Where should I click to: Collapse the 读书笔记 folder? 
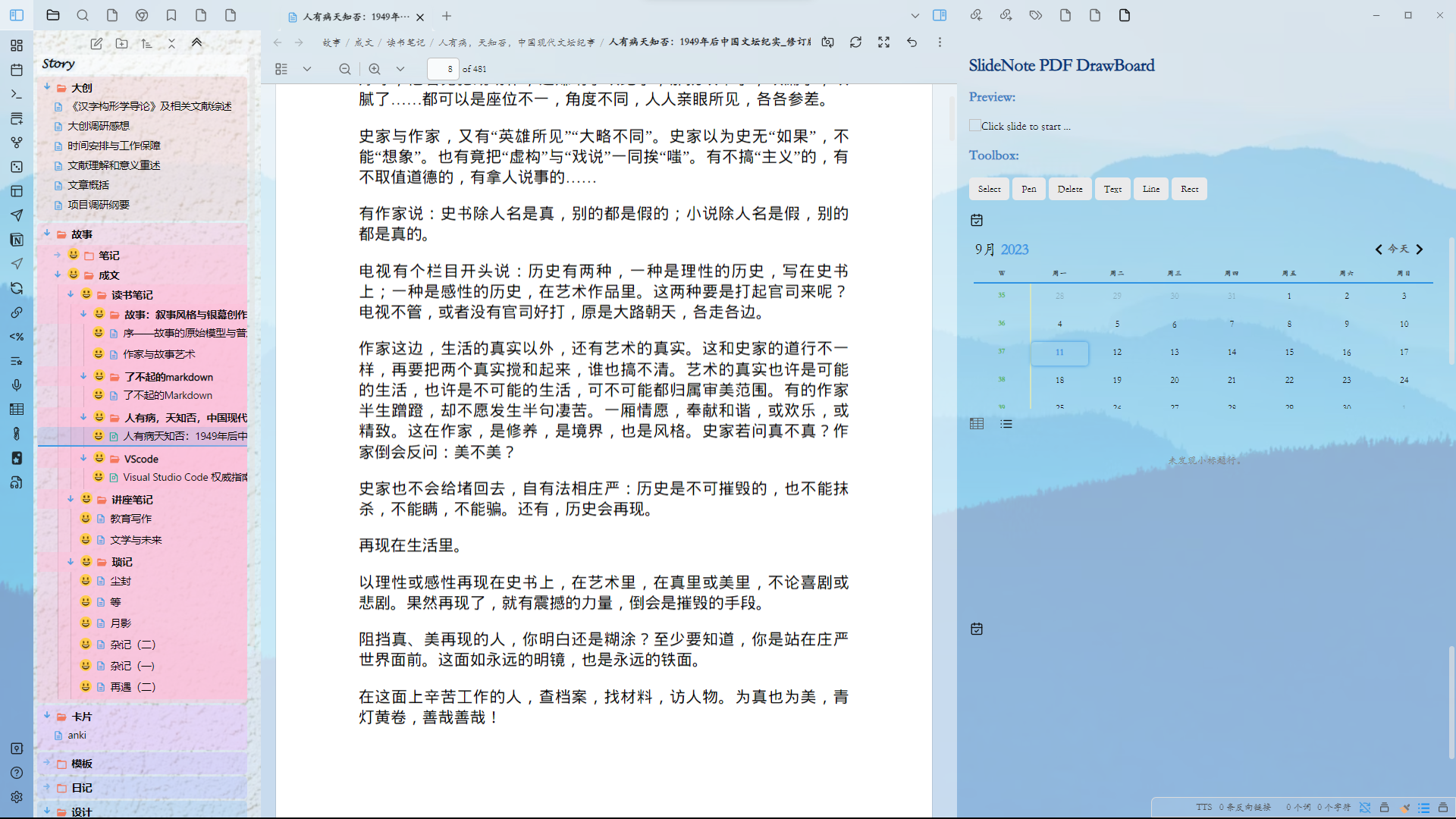(71, 294)
